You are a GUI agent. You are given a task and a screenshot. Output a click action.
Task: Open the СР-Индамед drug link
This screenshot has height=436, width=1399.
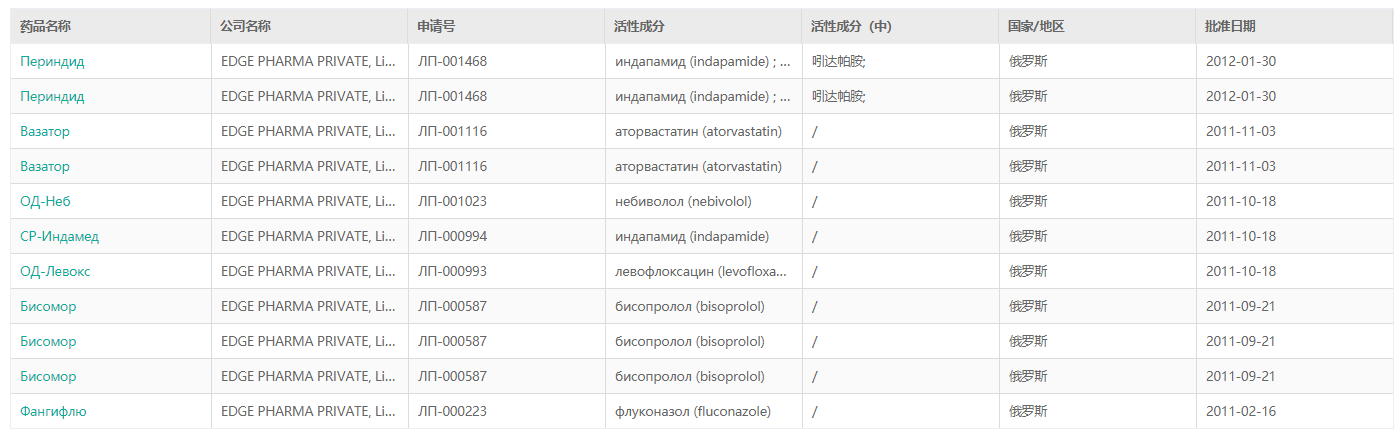[59, 236]
